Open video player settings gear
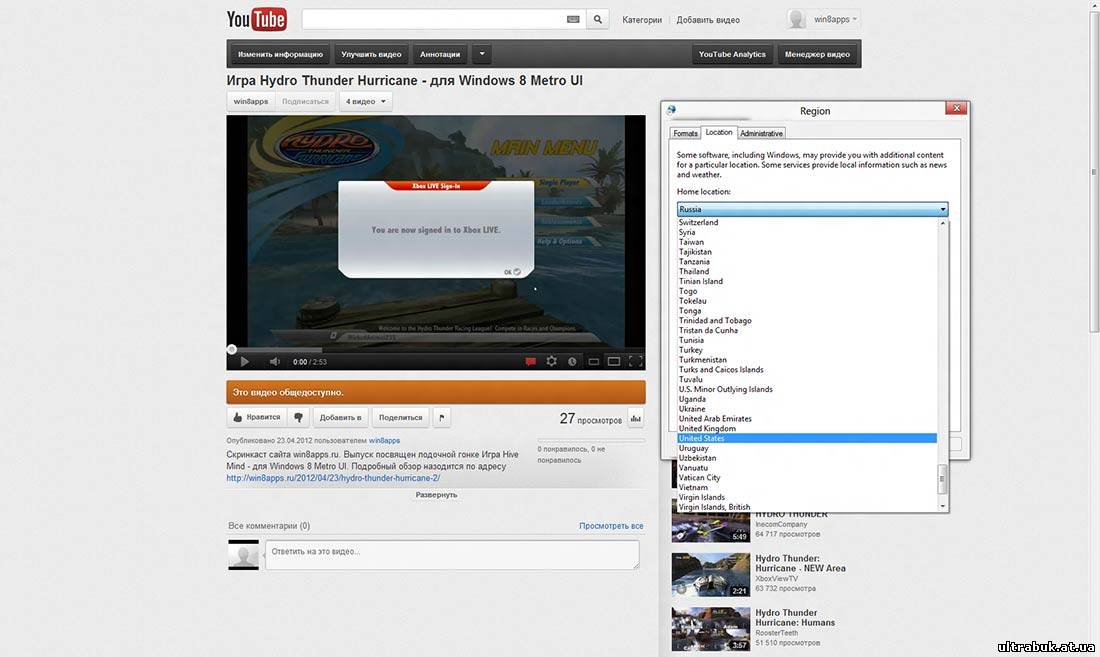The width and height of the screenshot is (1100, 657). [x=551, y=361]
